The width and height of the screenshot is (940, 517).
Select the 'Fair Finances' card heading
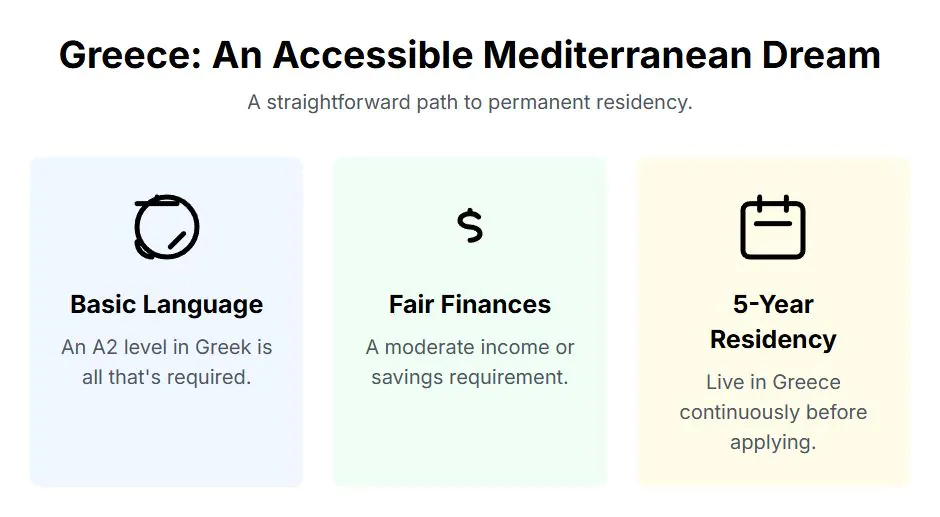click(x=470, y=305)
